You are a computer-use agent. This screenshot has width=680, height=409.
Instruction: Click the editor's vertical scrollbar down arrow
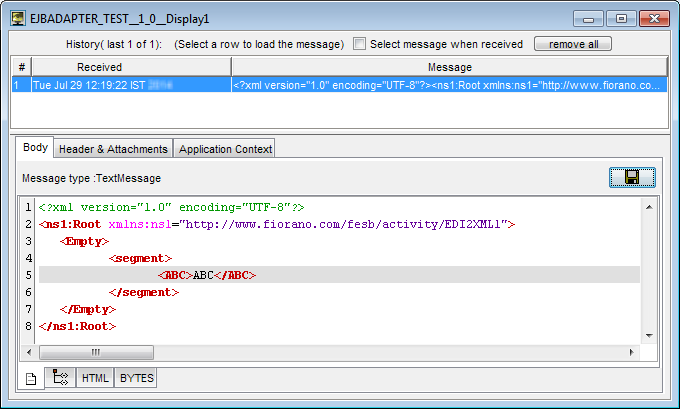tap(648, 336)
